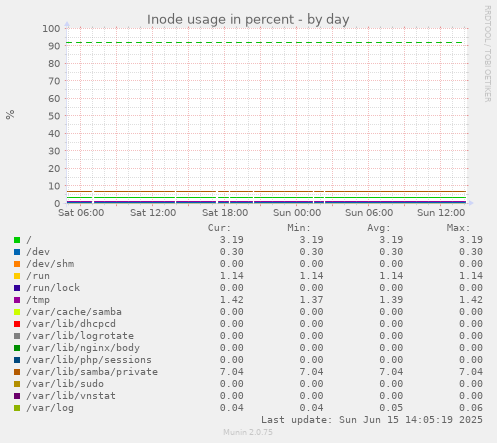
Task: Click the 'Sat 06:00' x-axis label
Action: tap(81, 213)
